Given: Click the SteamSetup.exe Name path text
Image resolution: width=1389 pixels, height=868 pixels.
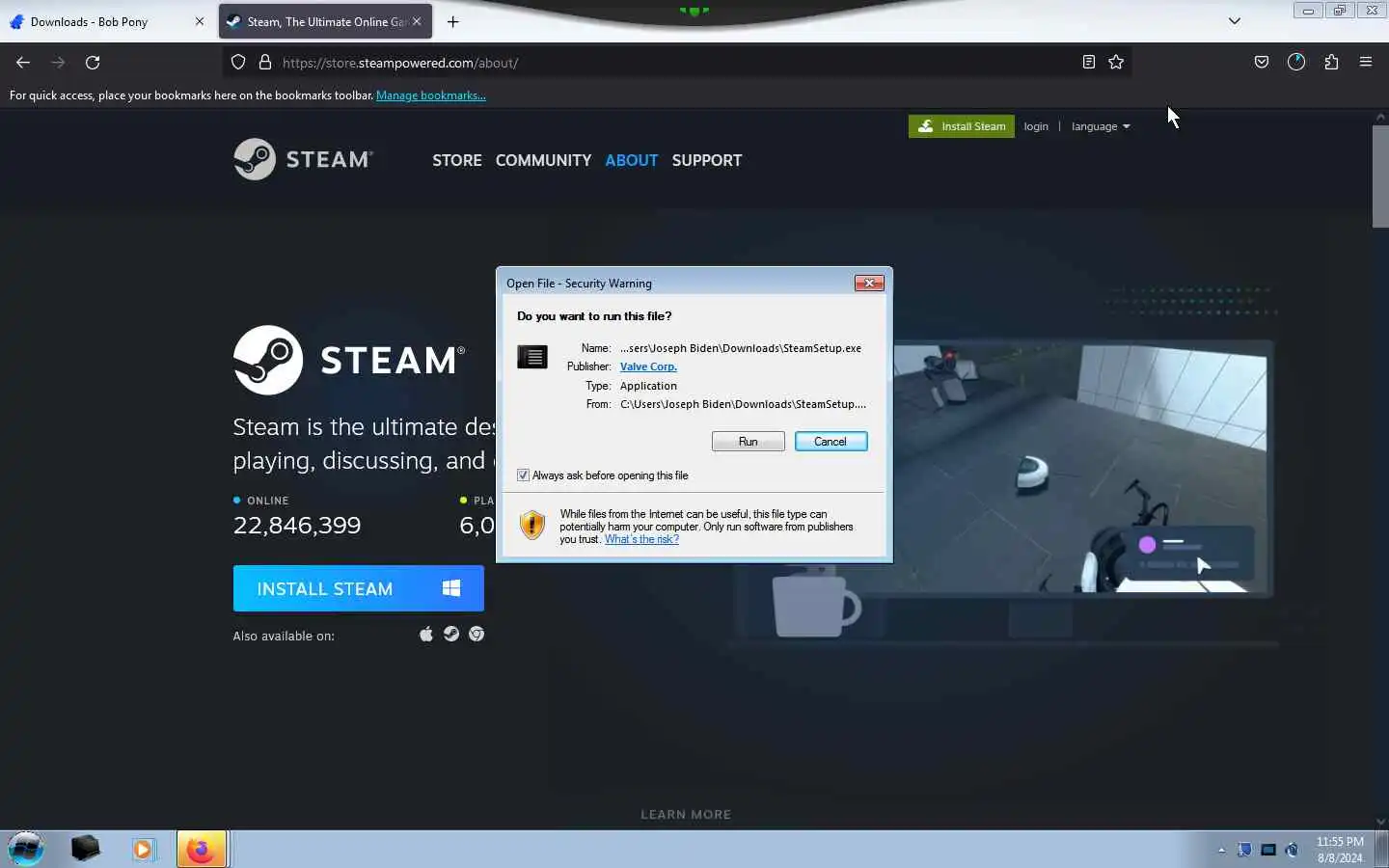Looking at the screenshot, I should tap(741, 348).
